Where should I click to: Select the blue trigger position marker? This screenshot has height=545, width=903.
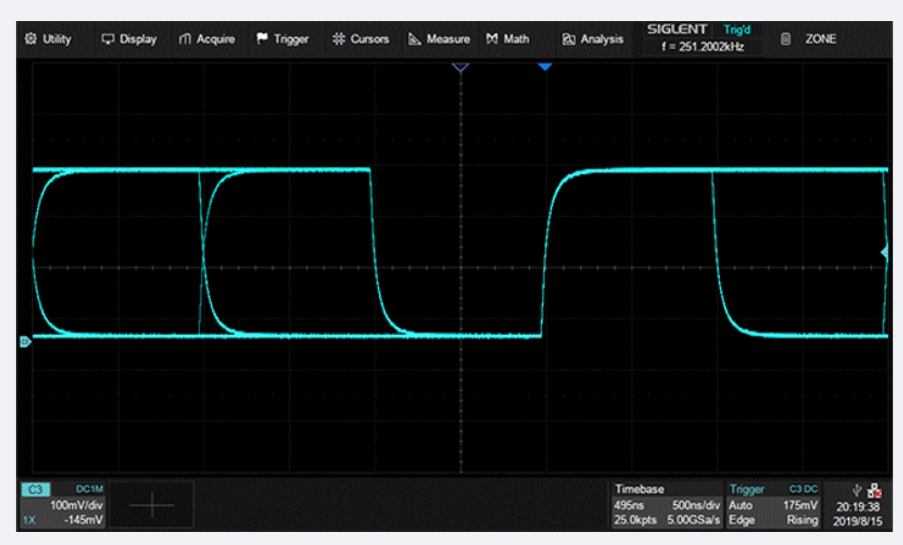545,67
